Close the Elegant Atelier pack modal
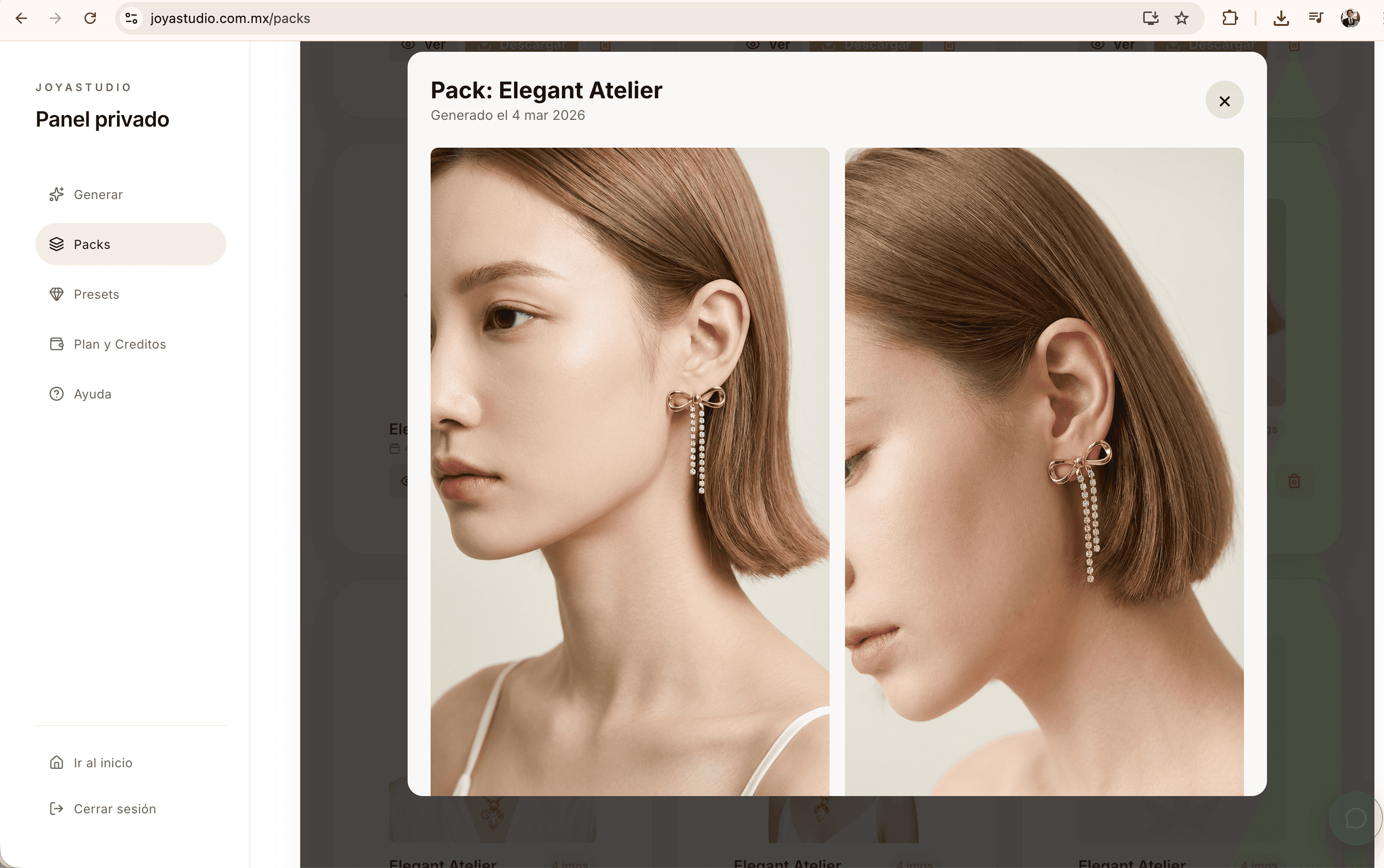 coord(1224,100)
